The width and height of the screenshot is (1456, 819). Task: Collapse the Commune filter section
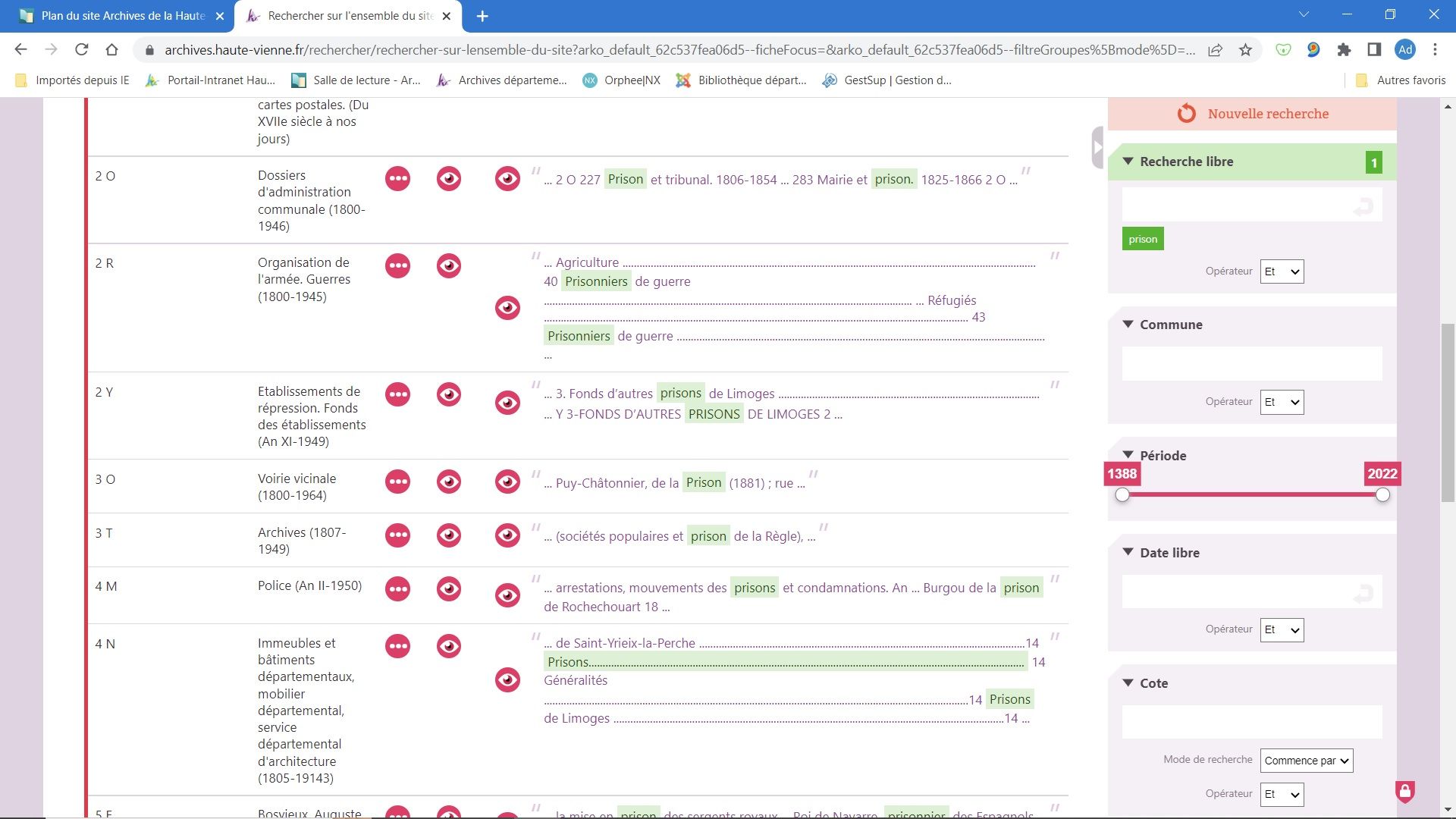tap(1128, 325)
